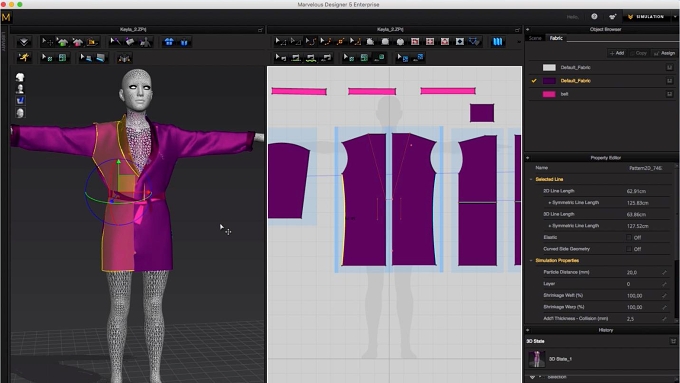Click the purple Default_Fabric color swatch
This screenshot has width=680, height=383.
pyautogui.click(x=549, y=81)
